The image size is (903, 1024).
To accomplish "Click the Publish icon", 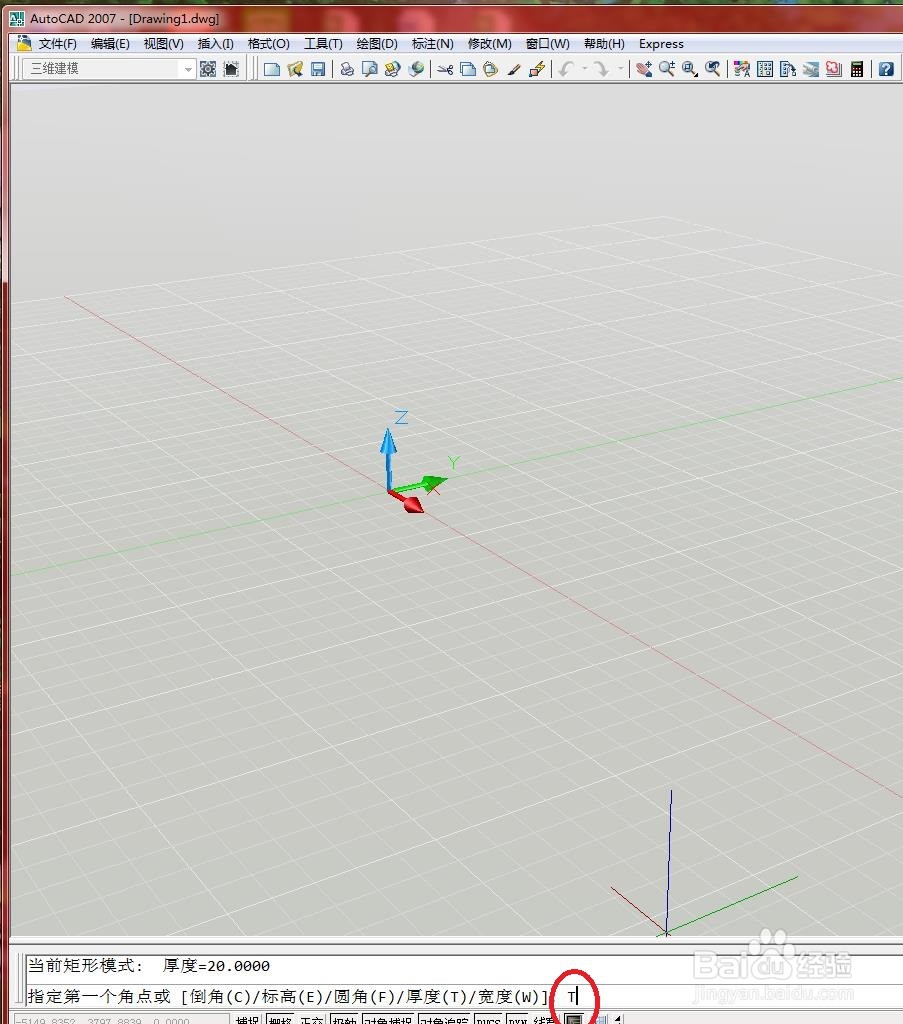I will (x=392, y=69).
